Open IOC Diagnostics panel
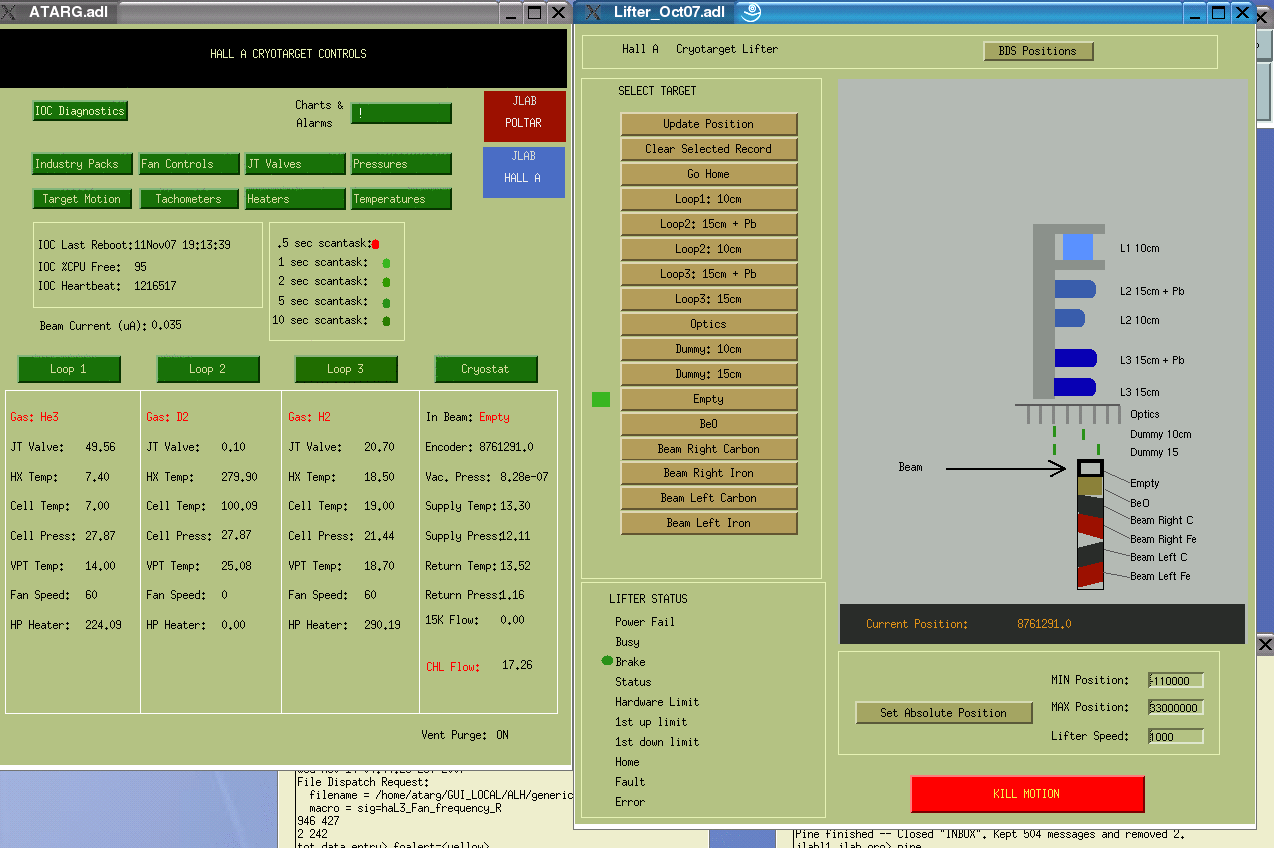Image resolution: width=1274 pixels, height=848 pixels. pyautogui.click(x=80, y=111)
